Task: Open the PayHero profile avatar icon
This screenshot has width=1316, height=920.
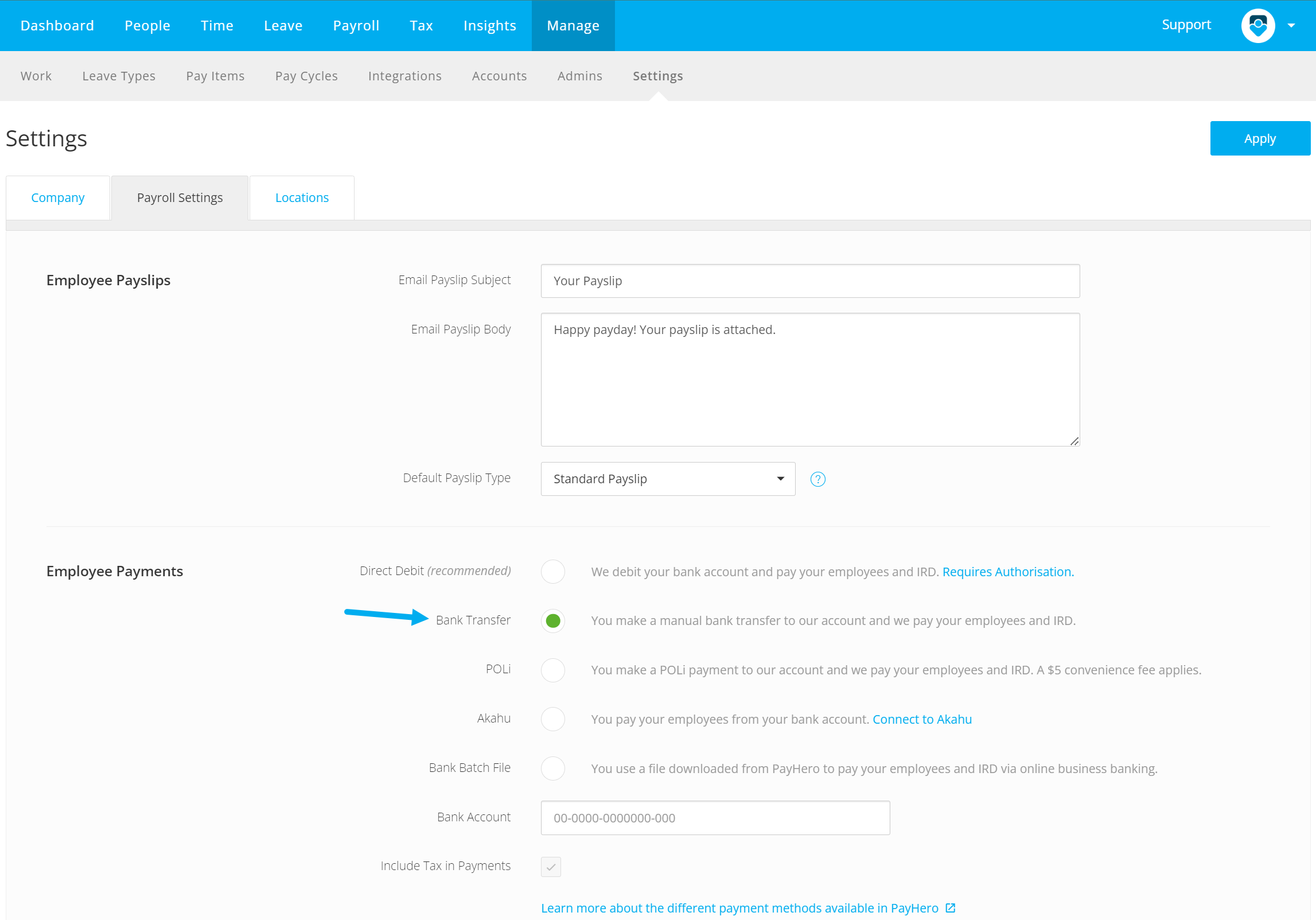Action: click(1257, 25)
